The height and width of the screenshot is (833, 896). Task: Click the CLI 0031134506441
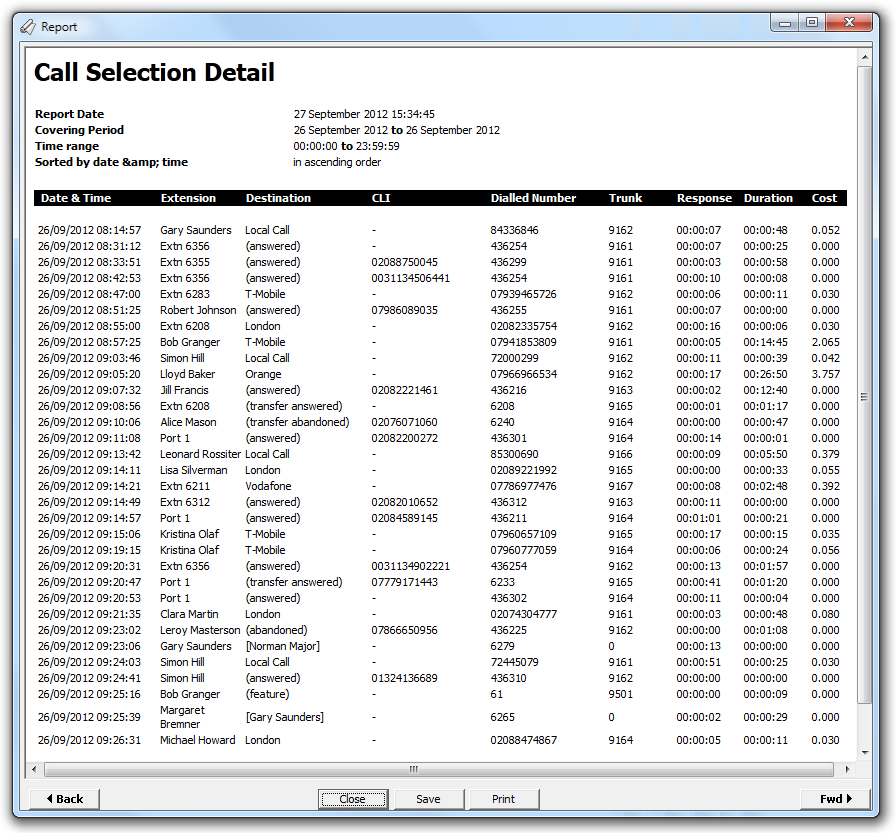pyautogui.click(x=410, y=278)
